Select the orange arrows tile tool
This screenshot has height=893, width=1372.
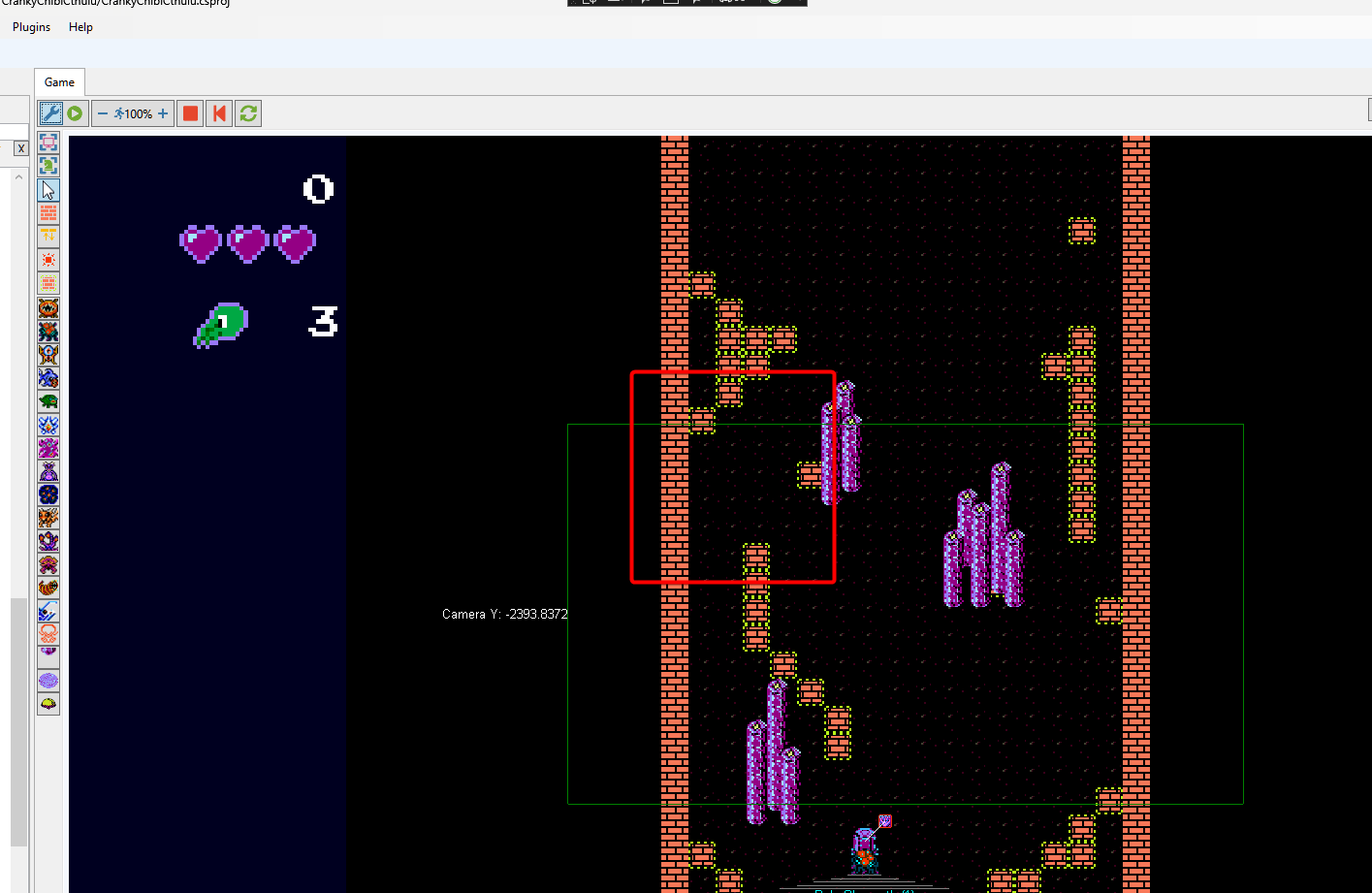tap(48, 236)
